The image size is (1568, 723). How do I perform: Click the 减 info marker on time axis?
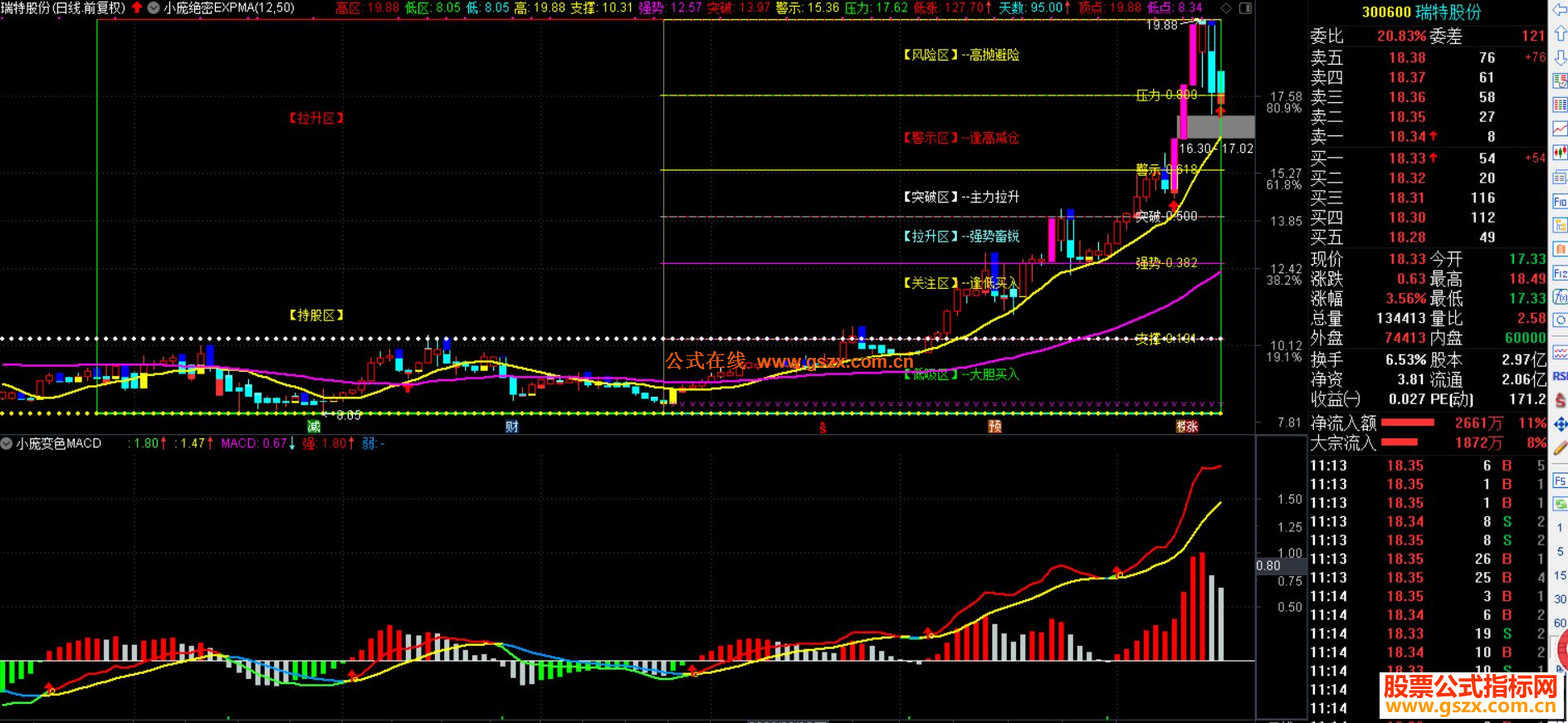(314, 427)
